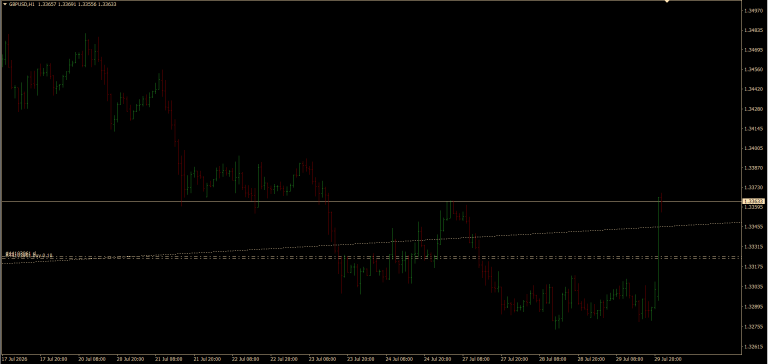768x364 pixels.
Task: Click the 23 Jul 08:00 time label
Action: click(x=322, y=359)
